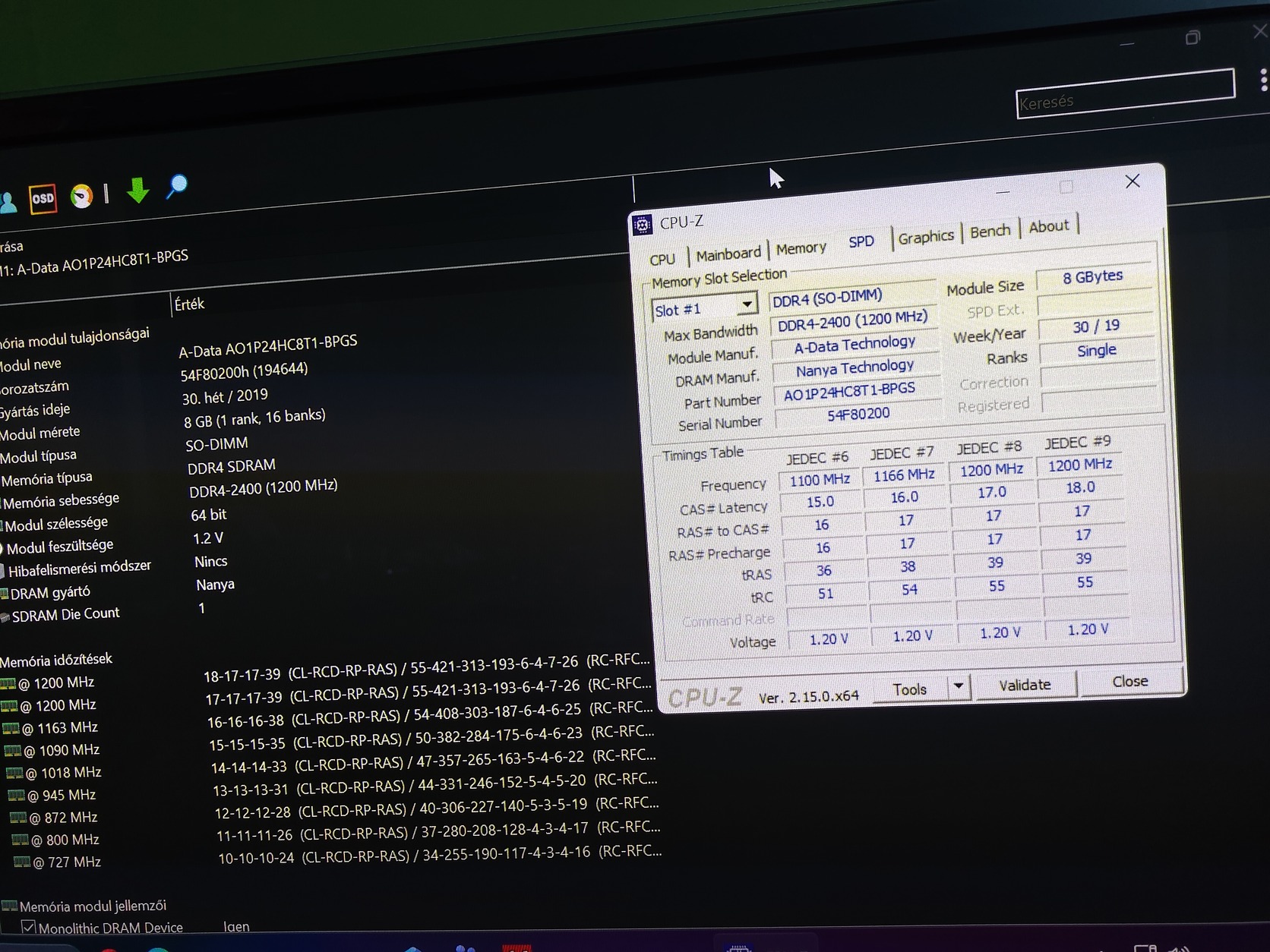Select the 18-17-17-39 timings row
This screenshot has height=952, width=1270.
[x=427, y=667]
